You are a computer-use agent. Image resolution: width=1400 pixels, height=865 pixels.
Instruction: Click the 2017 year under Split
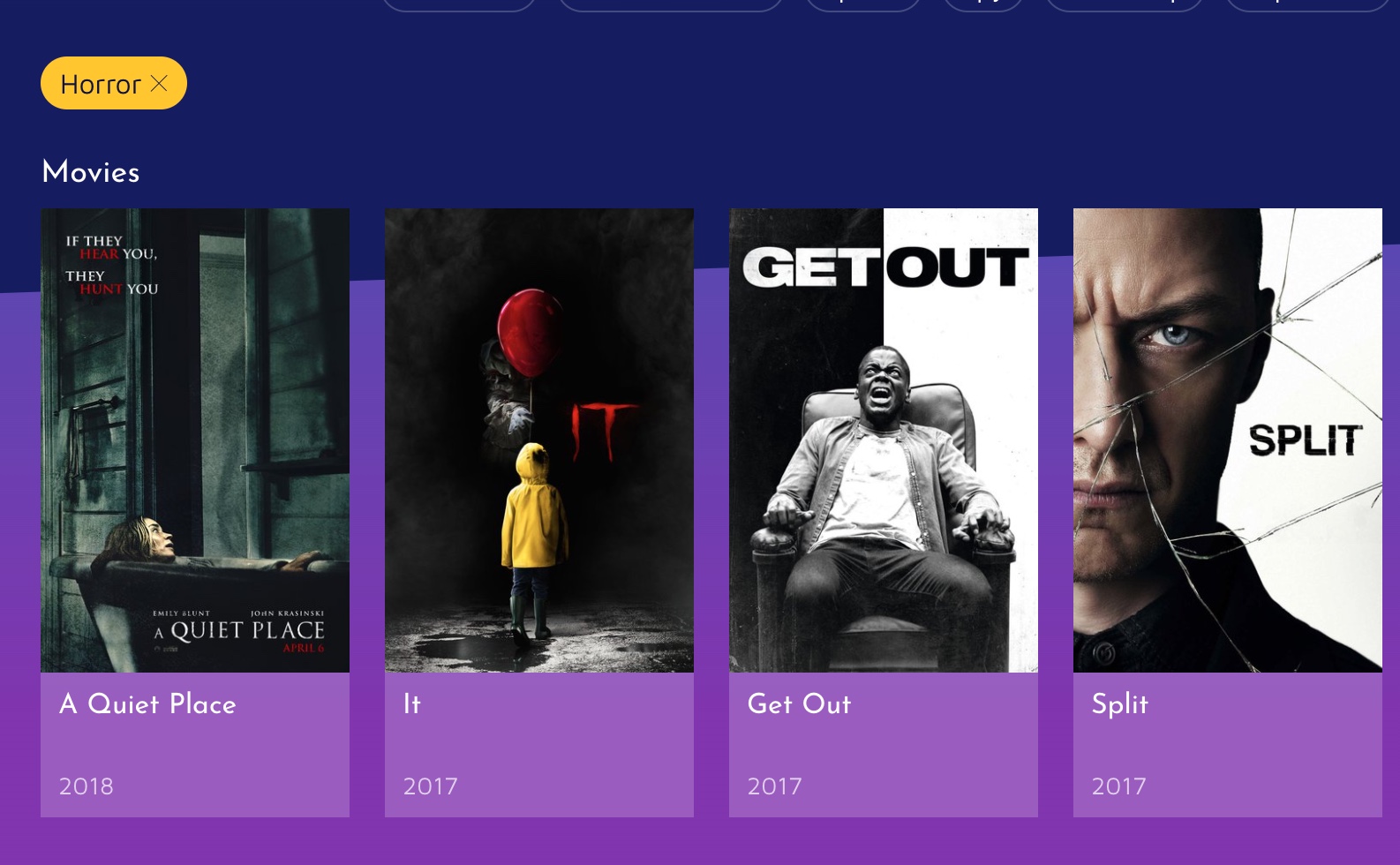(x=1119, y=786)
